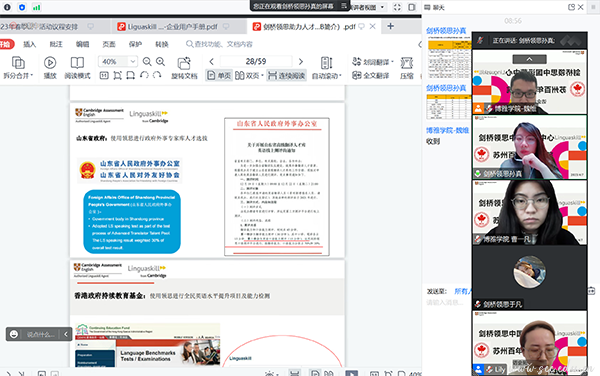Image resolution: width=600 pixels, height=376 pixels.
Task: Close the active .pdf document tab
Action: pyautogui.click(x=372, y=26)
